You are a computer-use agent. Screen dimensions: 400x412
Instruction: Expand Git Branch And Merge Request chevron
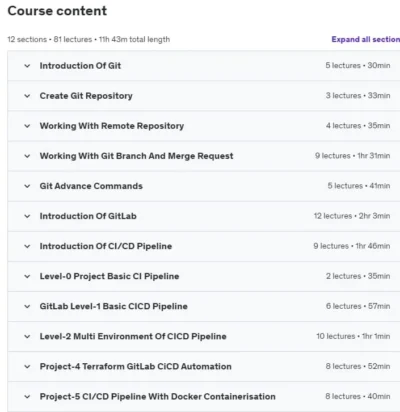click(x=27, y=156)
